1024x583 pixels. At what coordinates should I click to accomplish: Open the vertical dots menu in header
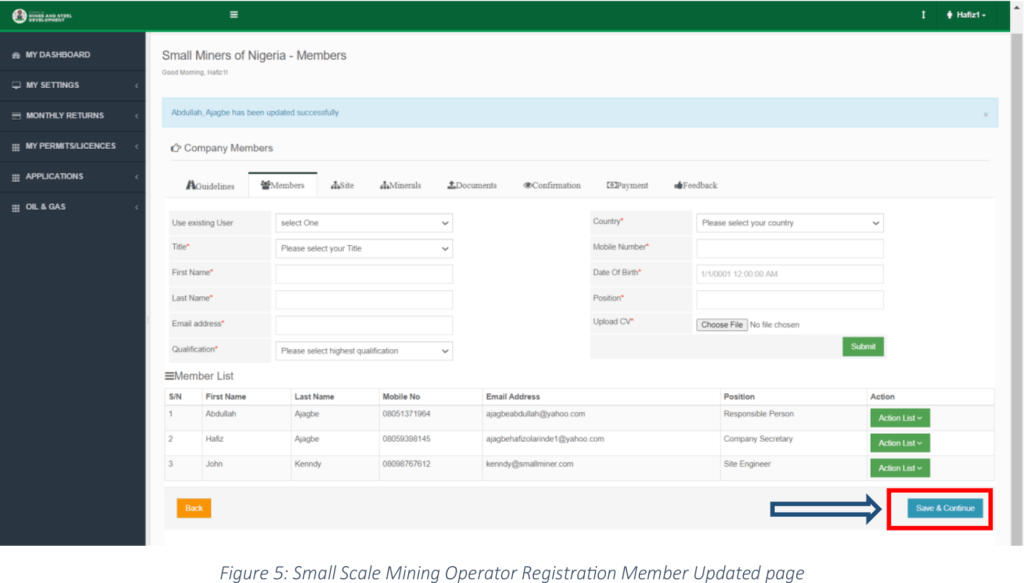[x=923, y=15]
